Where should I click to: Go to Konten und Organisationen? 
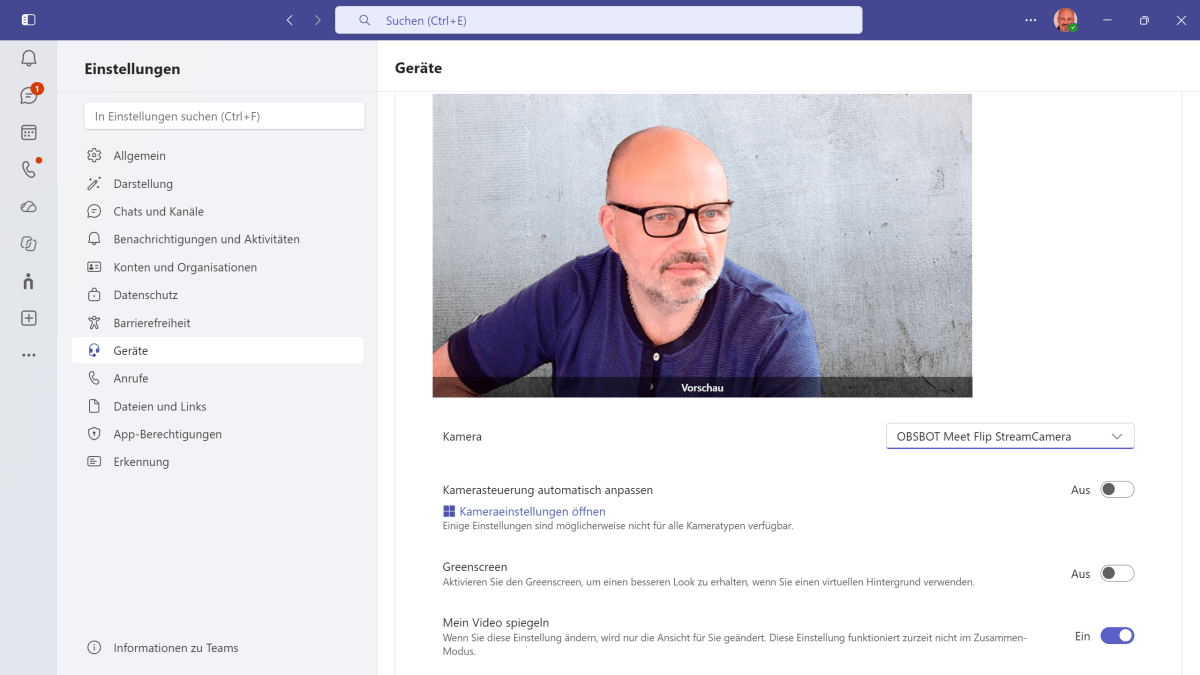tap(218, 267)
